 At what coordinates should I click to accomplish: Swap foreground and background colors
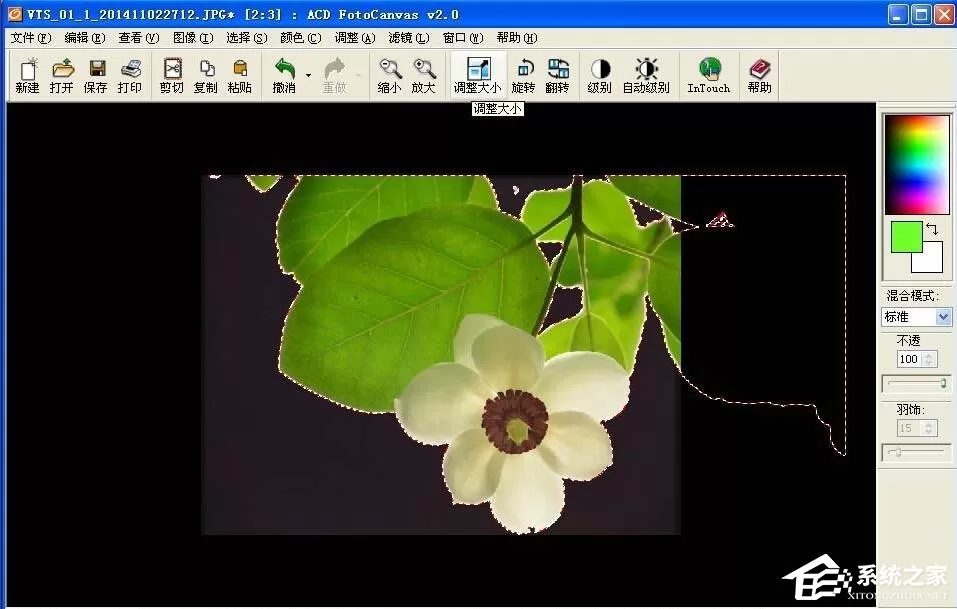932,229
